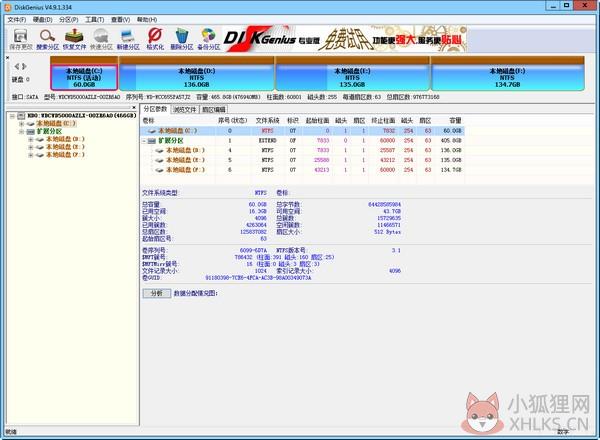
Task: Click the 备份分区 (Backup partition) toolbar icon
Action: [209, 39]
